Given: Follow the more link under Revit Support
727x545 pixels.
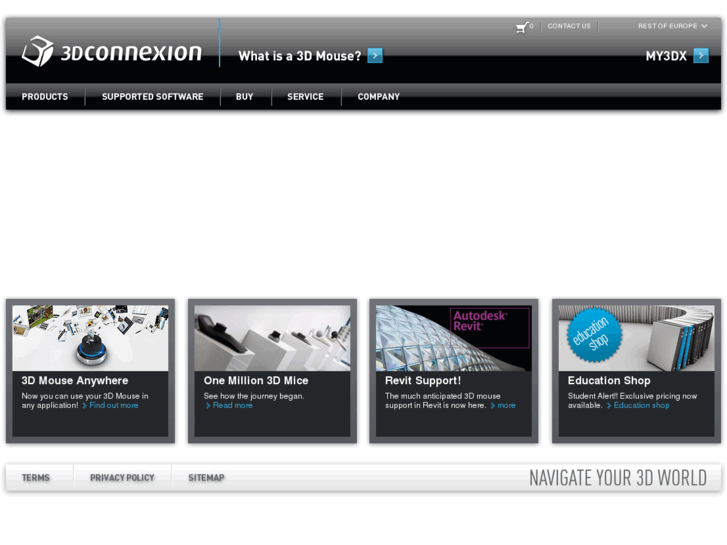Looking at the screenshot, I should (503, 405).
